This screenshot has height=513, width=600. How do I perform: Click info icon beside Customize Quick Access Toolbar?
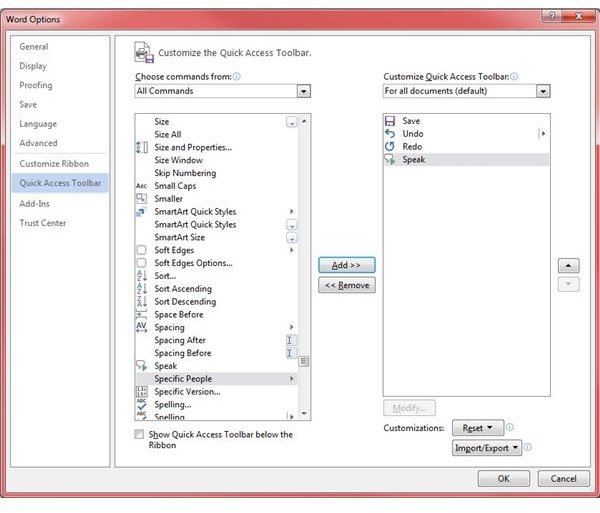514,77
